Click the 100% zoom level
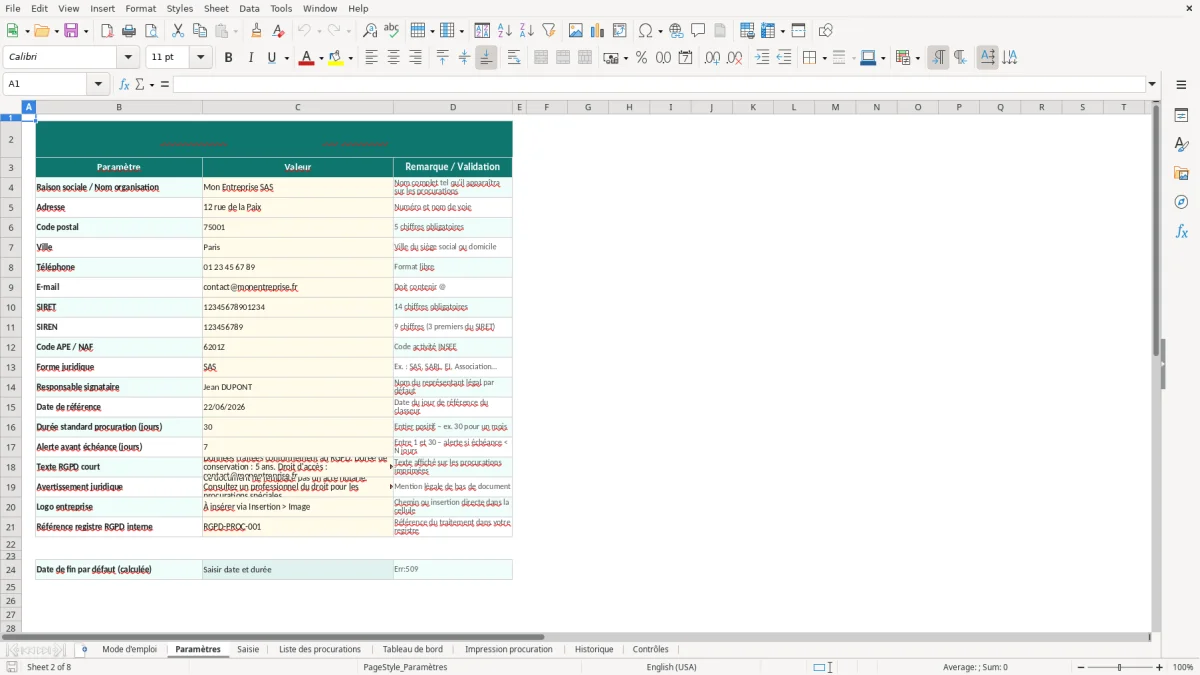This screenshot has height=675, width=1200. (1183, 667)
